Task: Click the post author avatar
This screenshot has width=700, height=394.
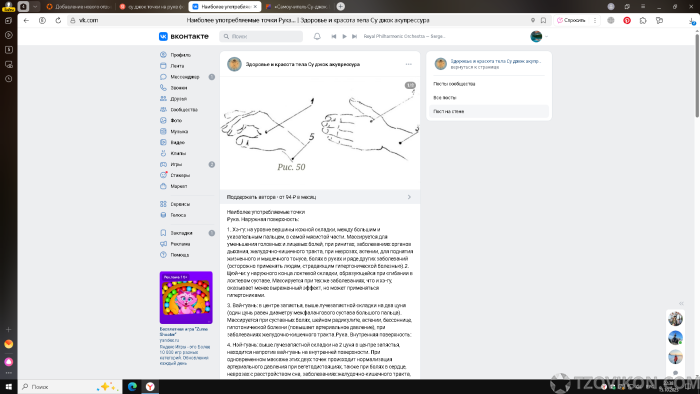Action: click(234, 64)
